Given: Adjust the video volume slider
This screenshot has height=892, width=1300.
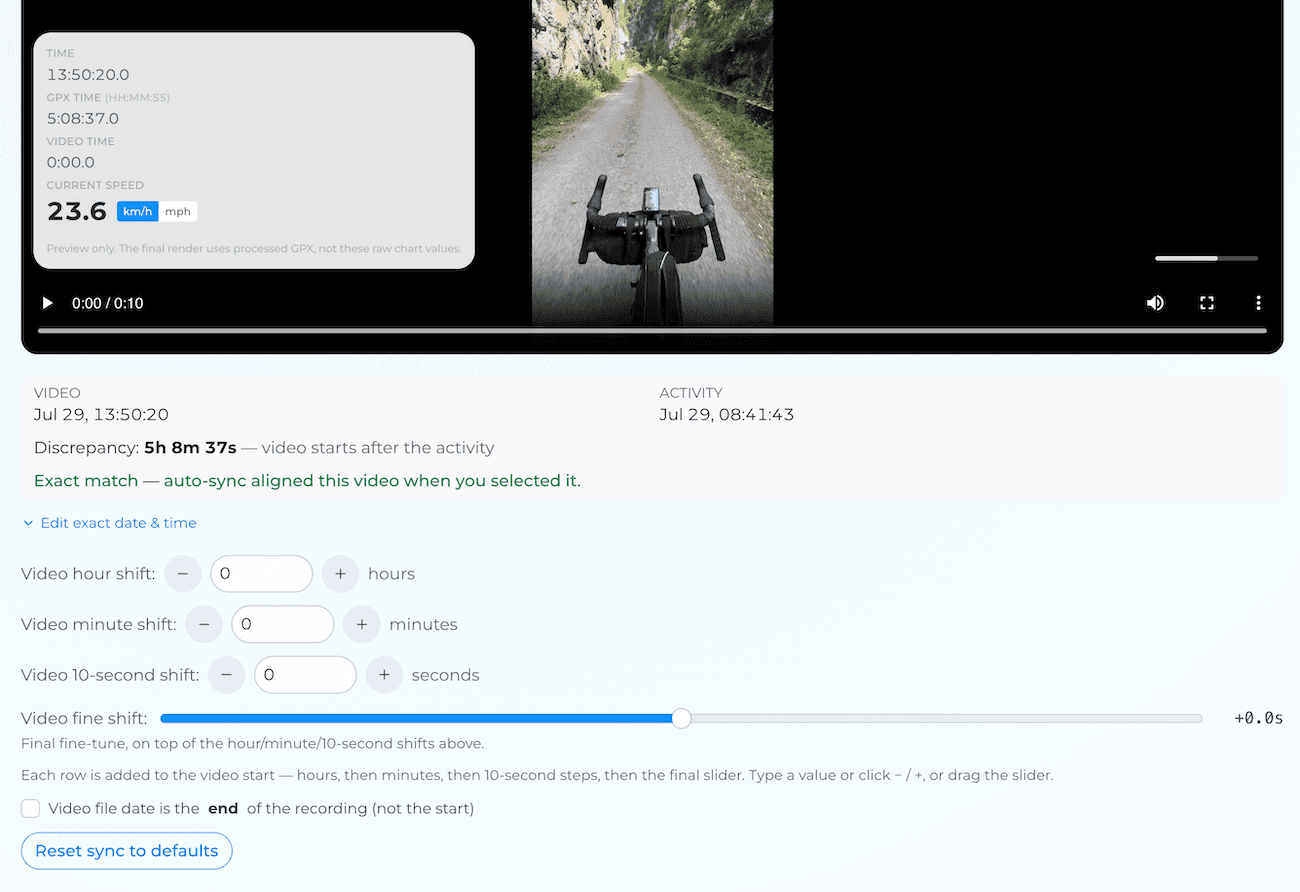Looking at the screenshot, I should tap(1206, 258).
